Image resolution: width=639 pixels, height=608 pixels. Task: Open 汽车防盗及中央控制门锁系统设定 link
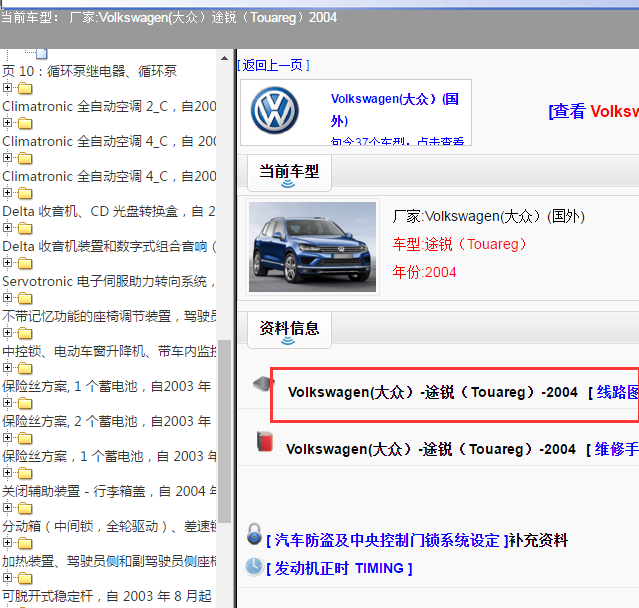387,541
